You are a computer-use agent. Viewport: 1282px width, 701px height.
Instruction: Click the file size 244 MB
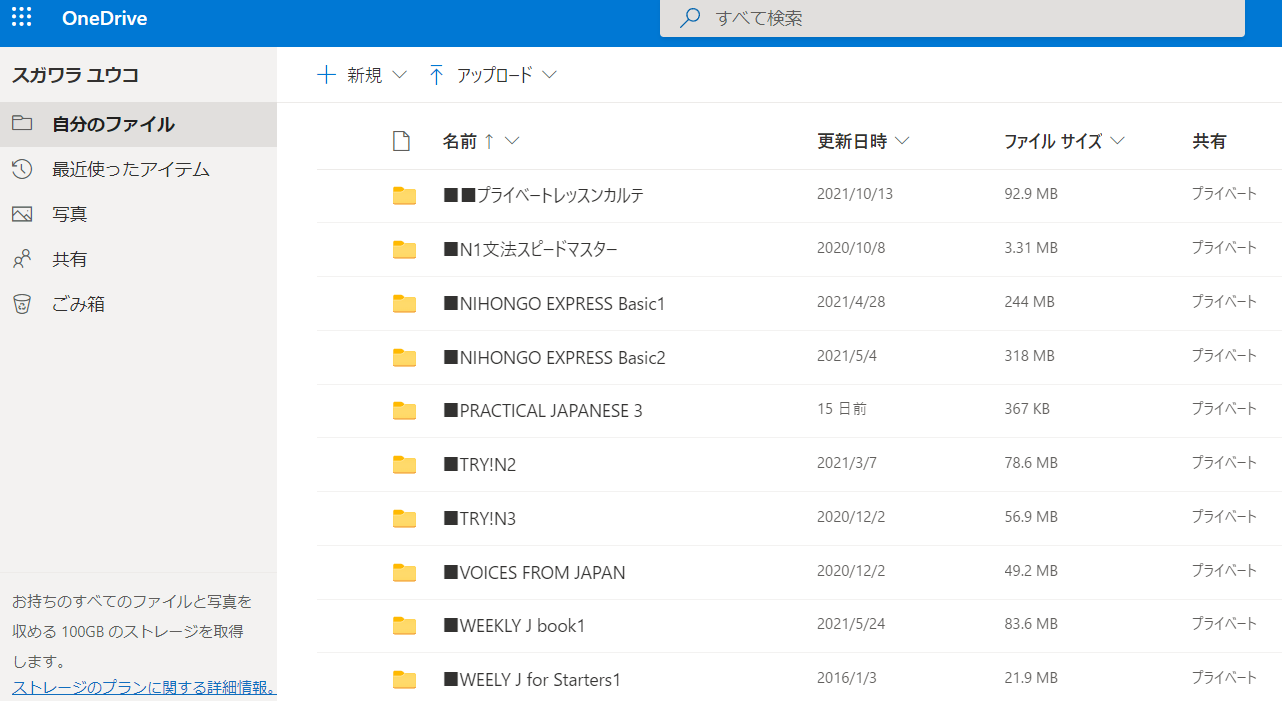[1029, 301]
